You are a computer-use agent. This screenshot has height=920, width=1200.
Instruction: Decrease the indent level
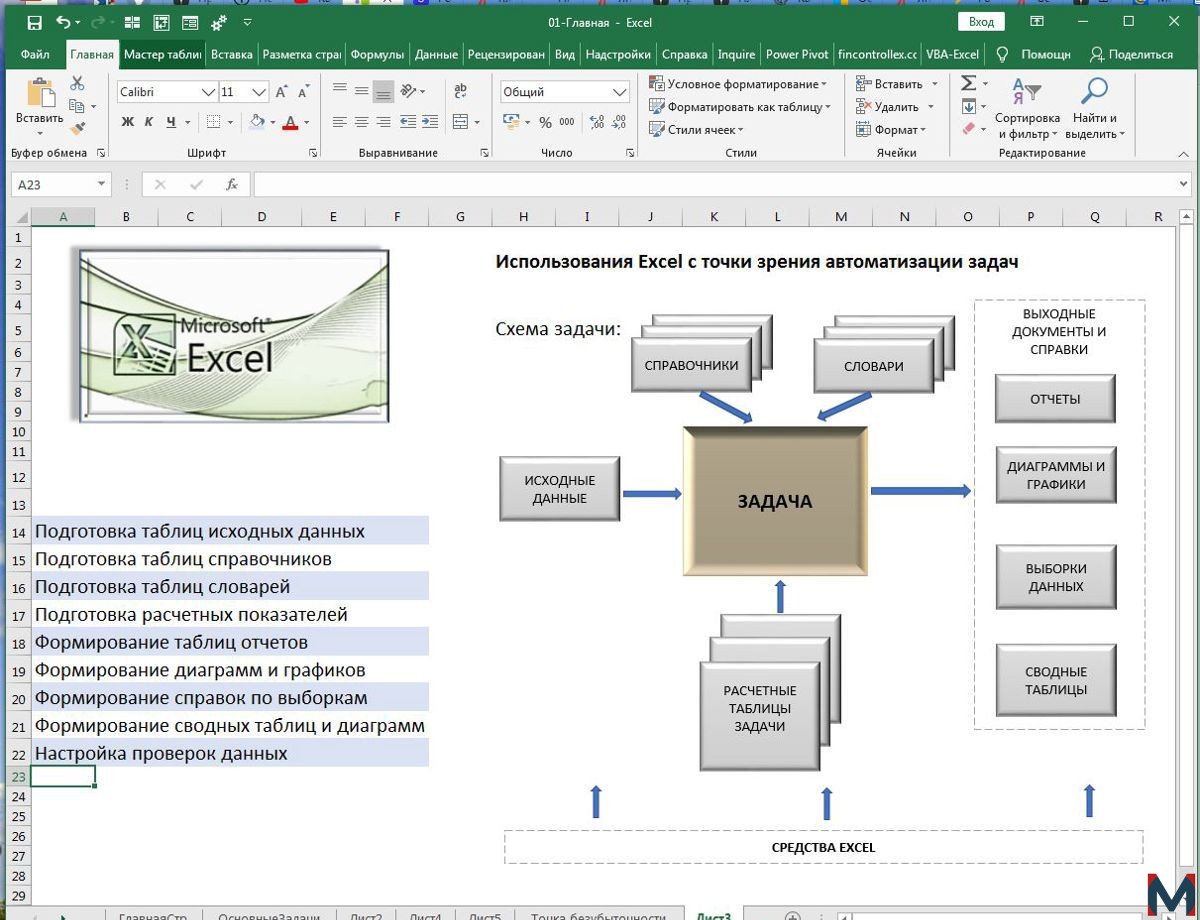pos(408,122)
